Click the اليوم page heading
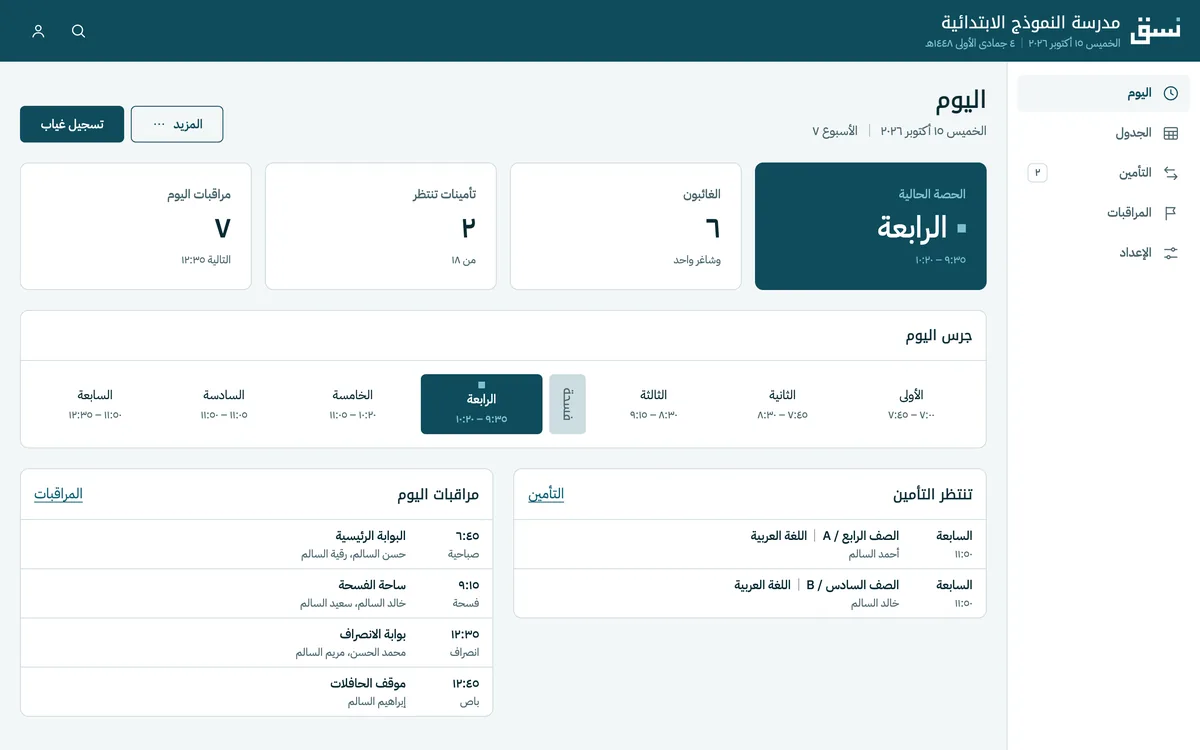Viewport: 1200px width, 750px height. point(961,100)
